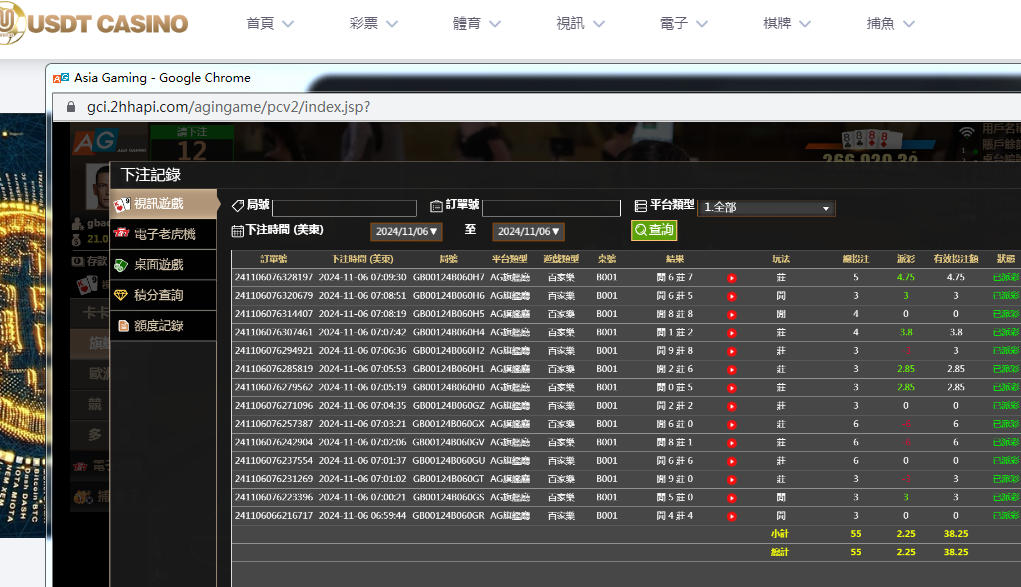Click the USDT Casino logo
Screen dimensions: 1021x587
pos(95,22)
